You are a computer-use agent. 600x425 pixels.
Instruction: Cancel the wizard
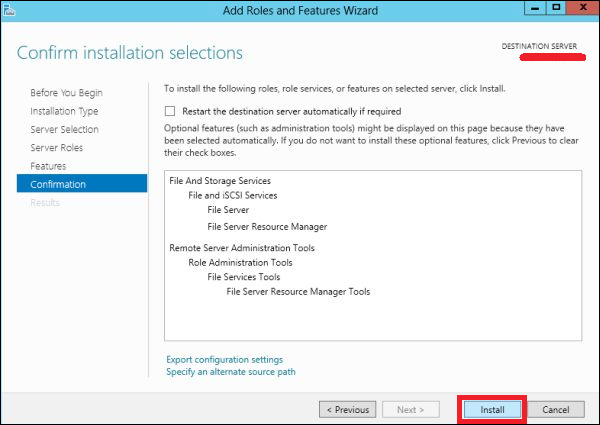(555, 409)
